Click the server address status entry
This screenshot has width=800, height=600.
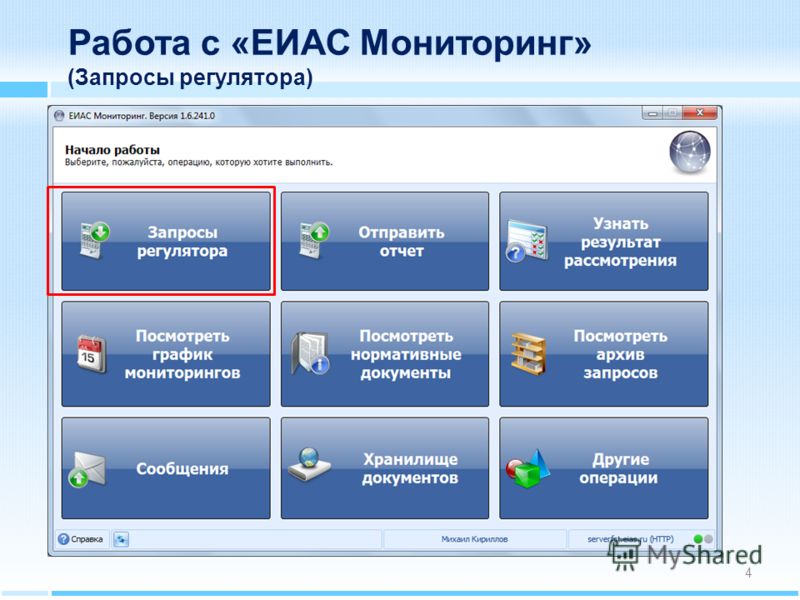coord(630,539)
